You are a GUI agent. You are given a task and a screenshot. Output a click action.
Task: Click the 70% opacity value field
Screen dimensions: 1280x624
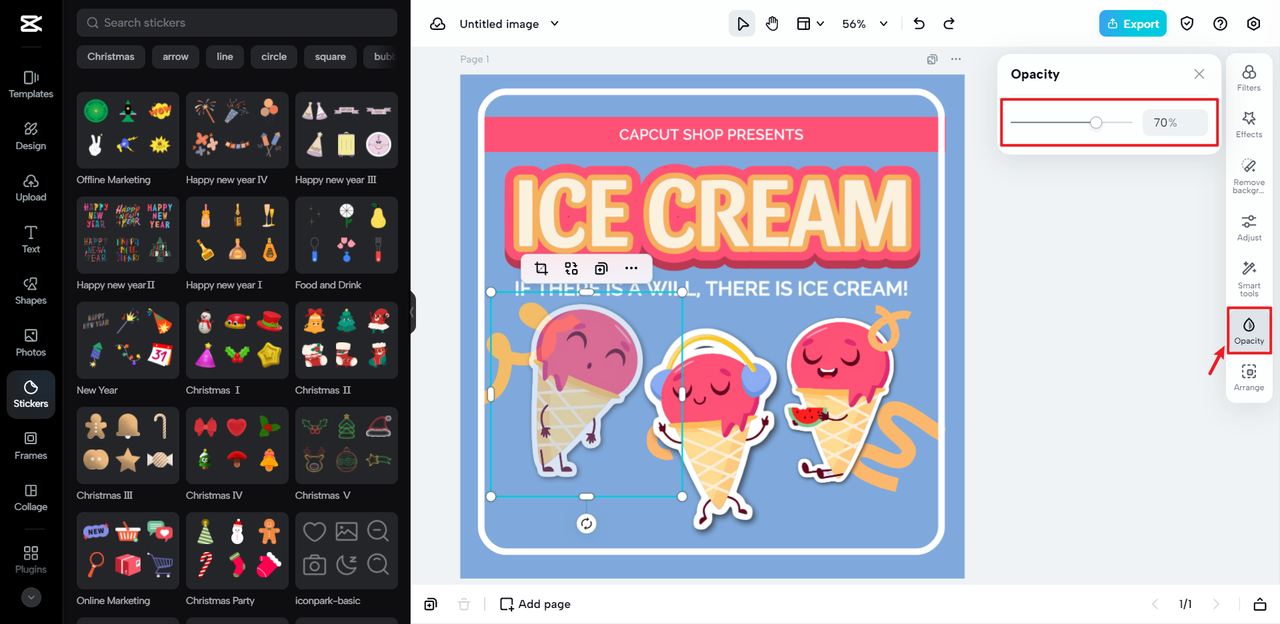1175,123
